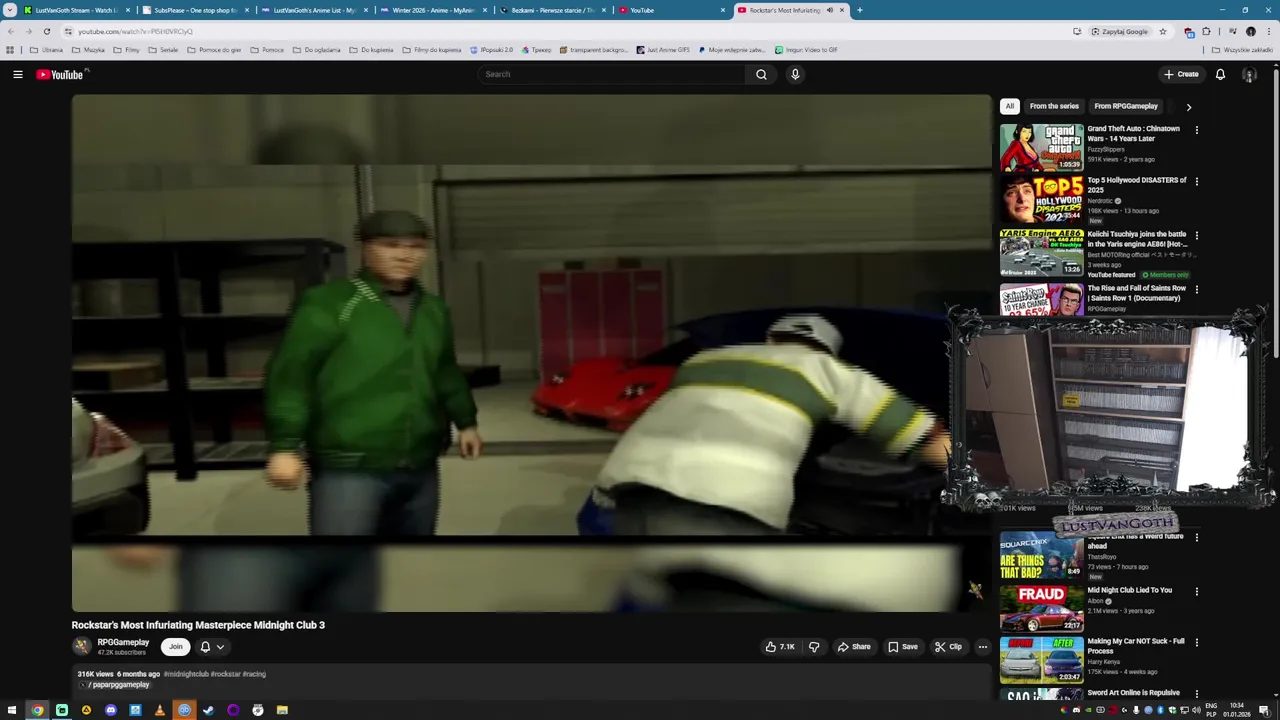Click the Create button

tap(1181, 74)
